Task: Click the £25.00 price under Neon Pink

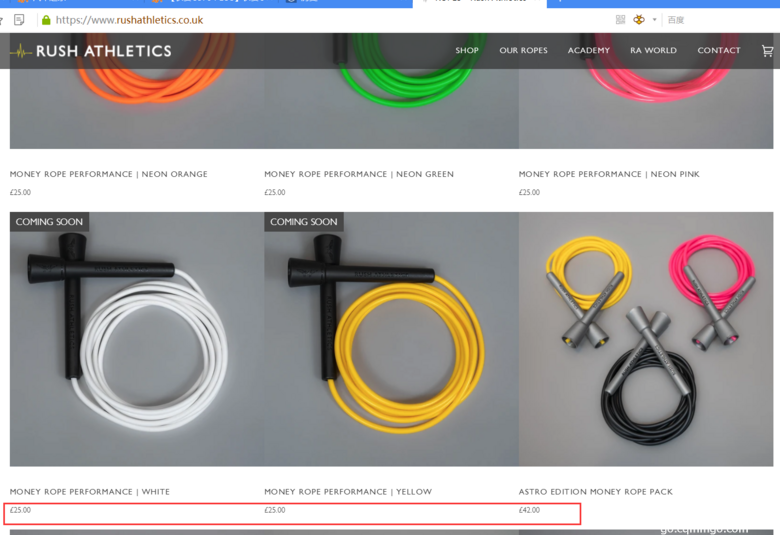Action: [529, 192]
